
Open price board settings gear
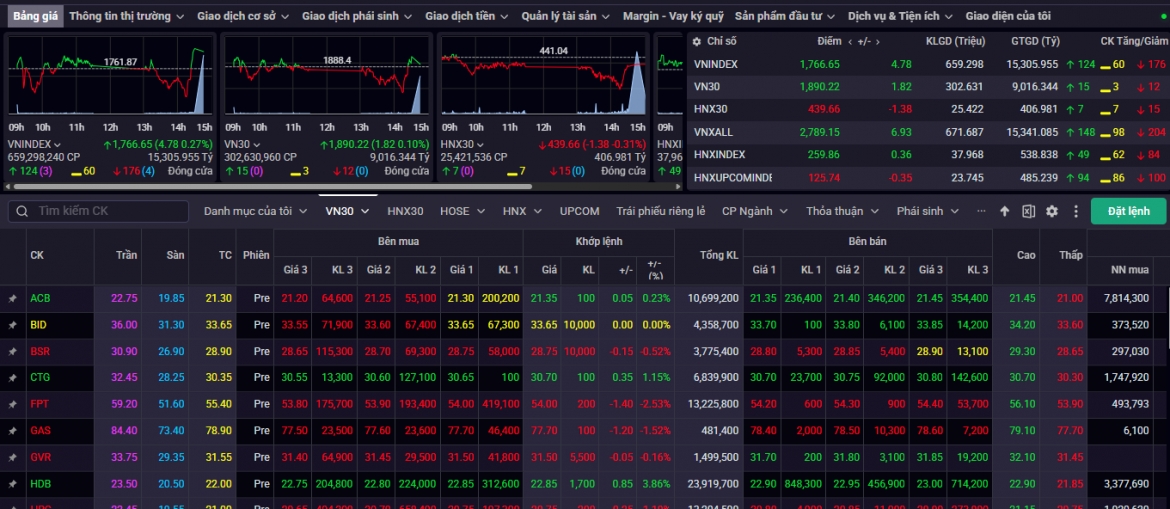coord(1052,211)
